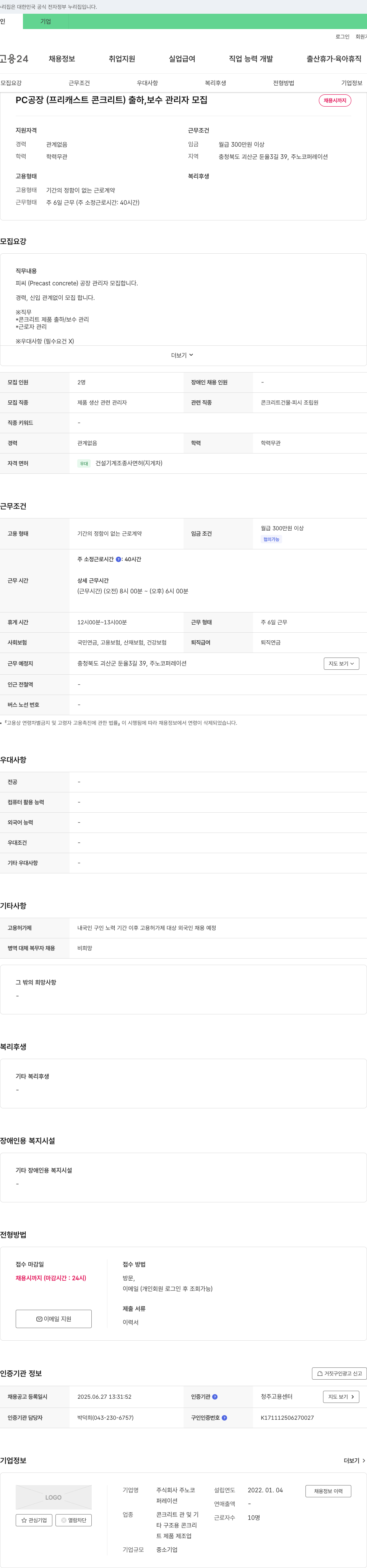This screenshot has height=1568, width=367.
Task: Click the 콘크리트건물·피시 조립원 related job text
Action: click(290, 402)
